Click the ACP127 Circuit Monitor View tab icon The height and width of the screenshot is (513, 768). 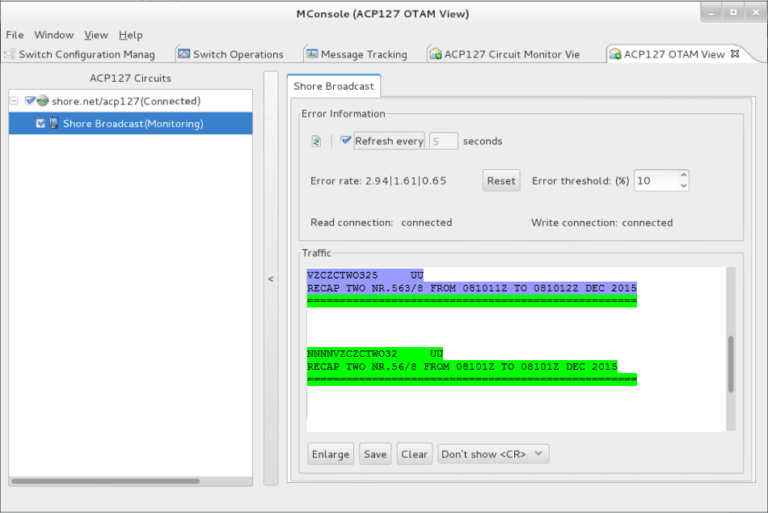tap(435, 54)
